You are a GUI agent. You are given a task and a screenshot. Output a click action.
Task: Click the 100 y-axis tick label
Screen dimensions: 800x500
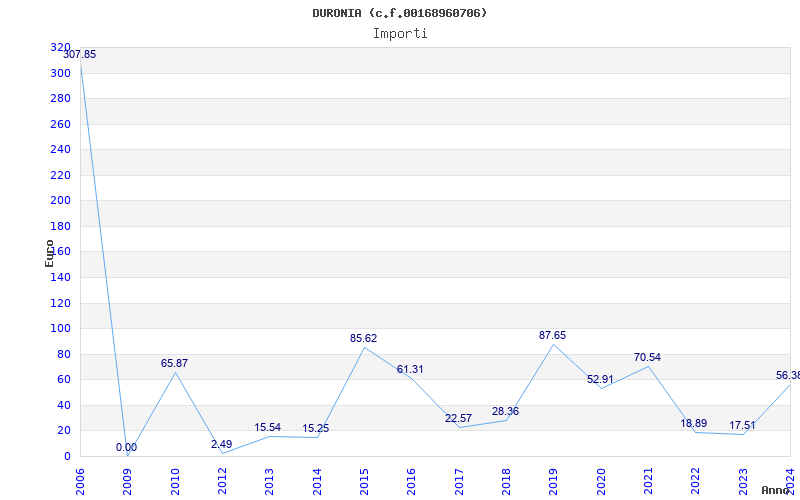60,329
